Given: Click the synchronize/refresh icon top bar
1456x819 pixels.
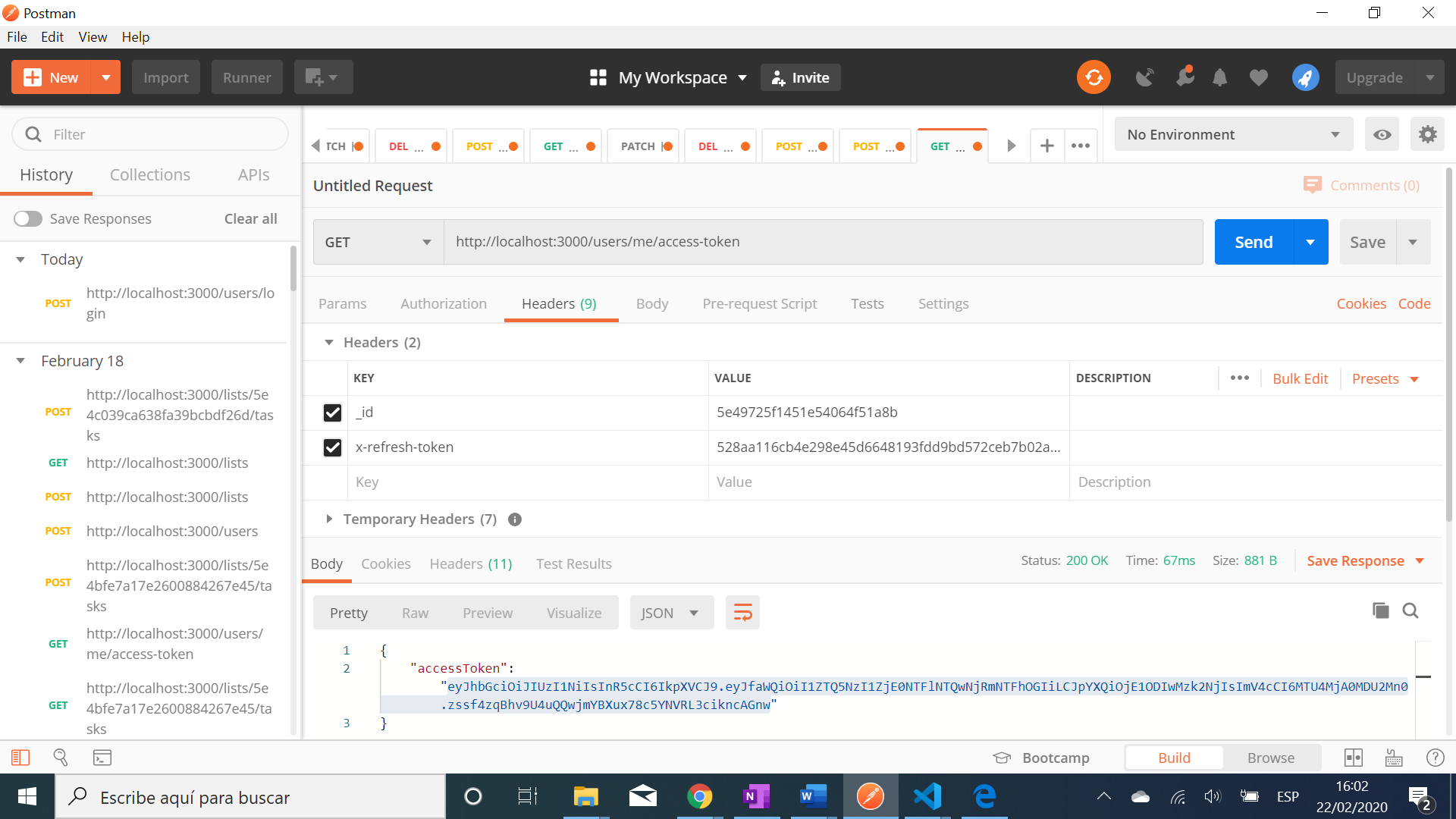Looking at the screenshot, I should pyautogui.click(x=1093, y=77).
